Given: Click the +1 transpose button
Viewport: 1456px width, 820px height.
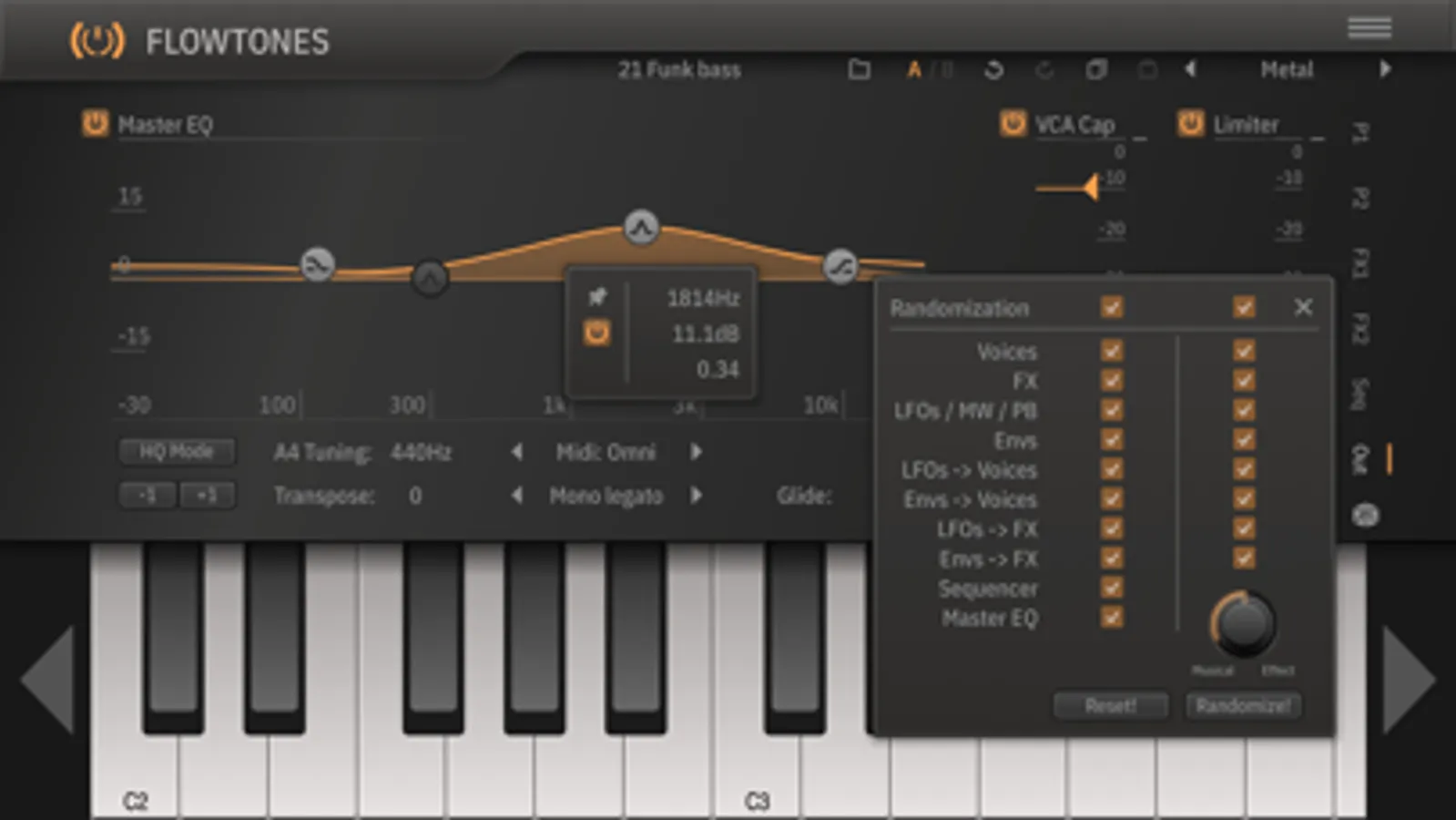Looking at the screenshot, I should [207, 495].
